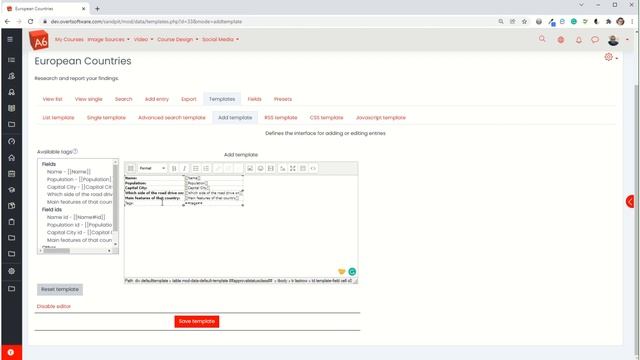The width and height of the screenshot is (640, 360).
Task: Open the dashboard gauge icon in sidebar
Action: 11,141
